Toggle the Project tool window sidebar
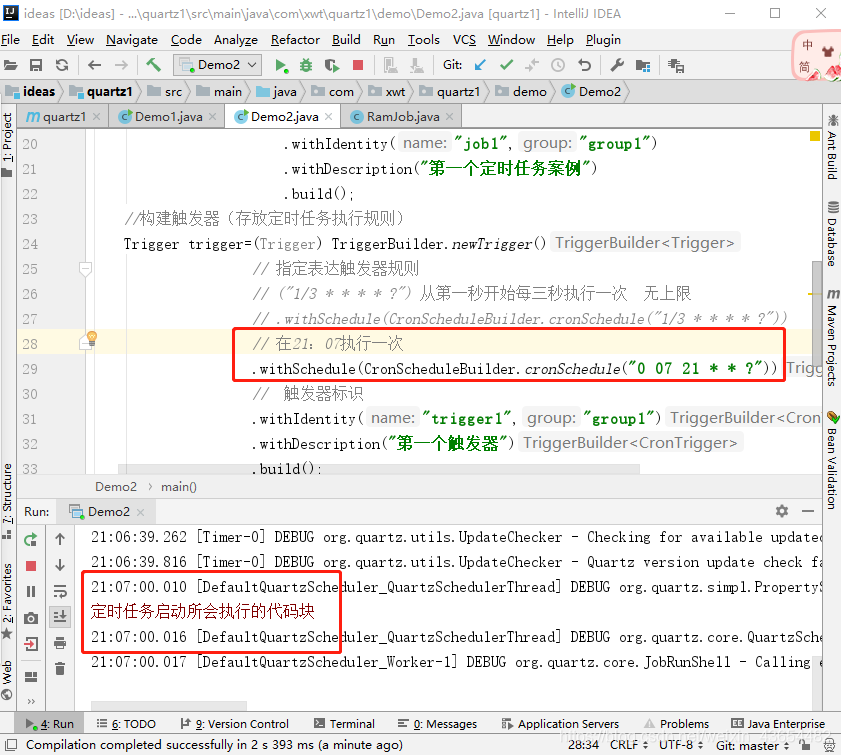 (8, 144)
